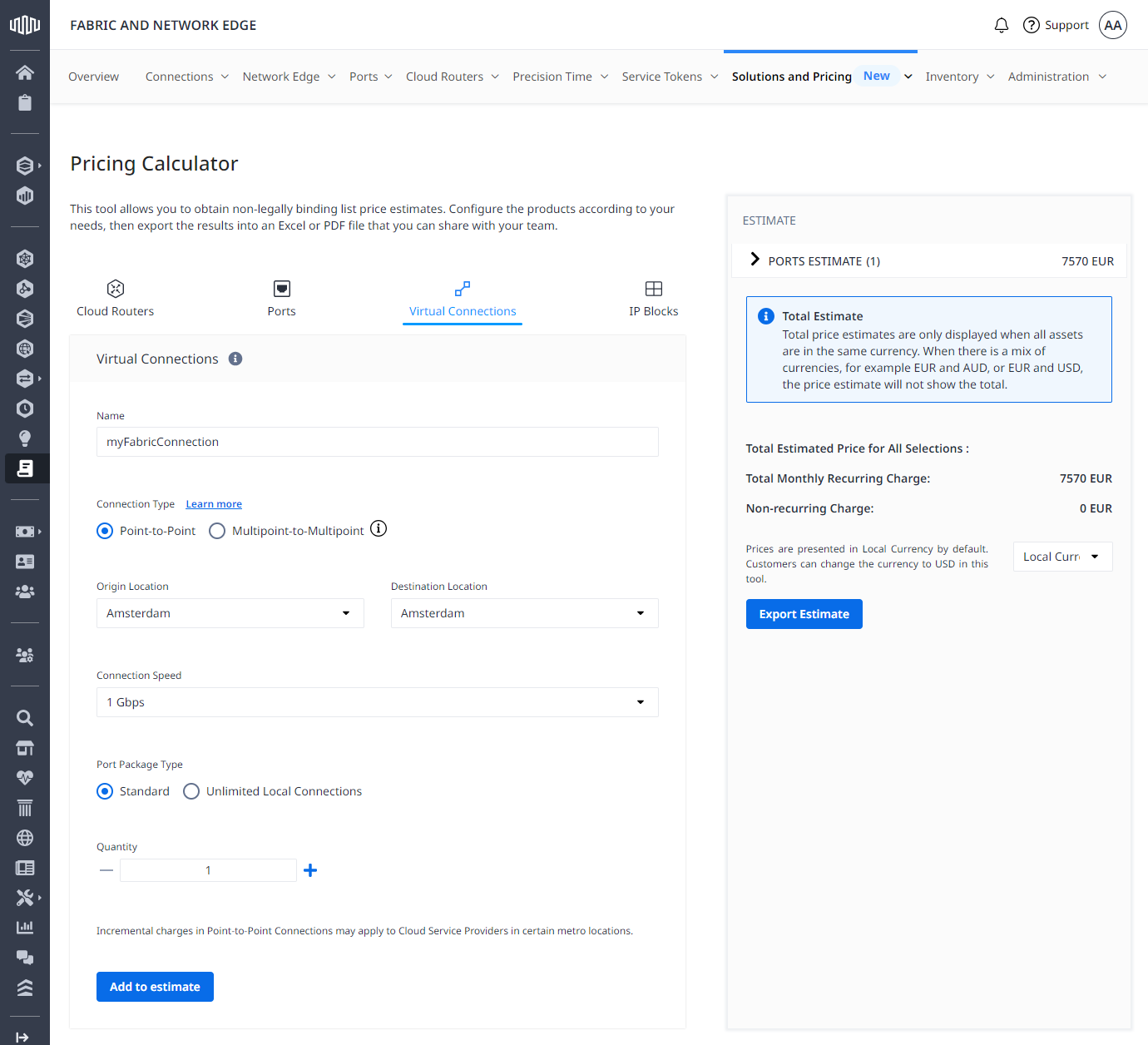Click the Export Estimate button
Viewport: 1148px width, 1045px height.
coord(804,614)
